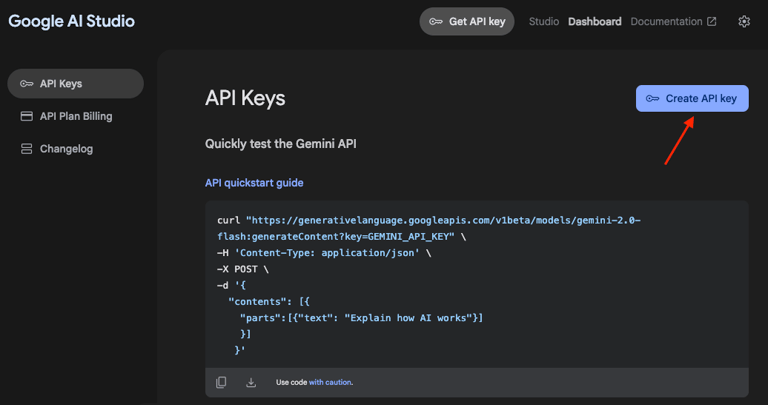The image size is (768, 405).
Task: Click the key icon beside API Keys
Action: pyautogui.click(x=26, y=84)
